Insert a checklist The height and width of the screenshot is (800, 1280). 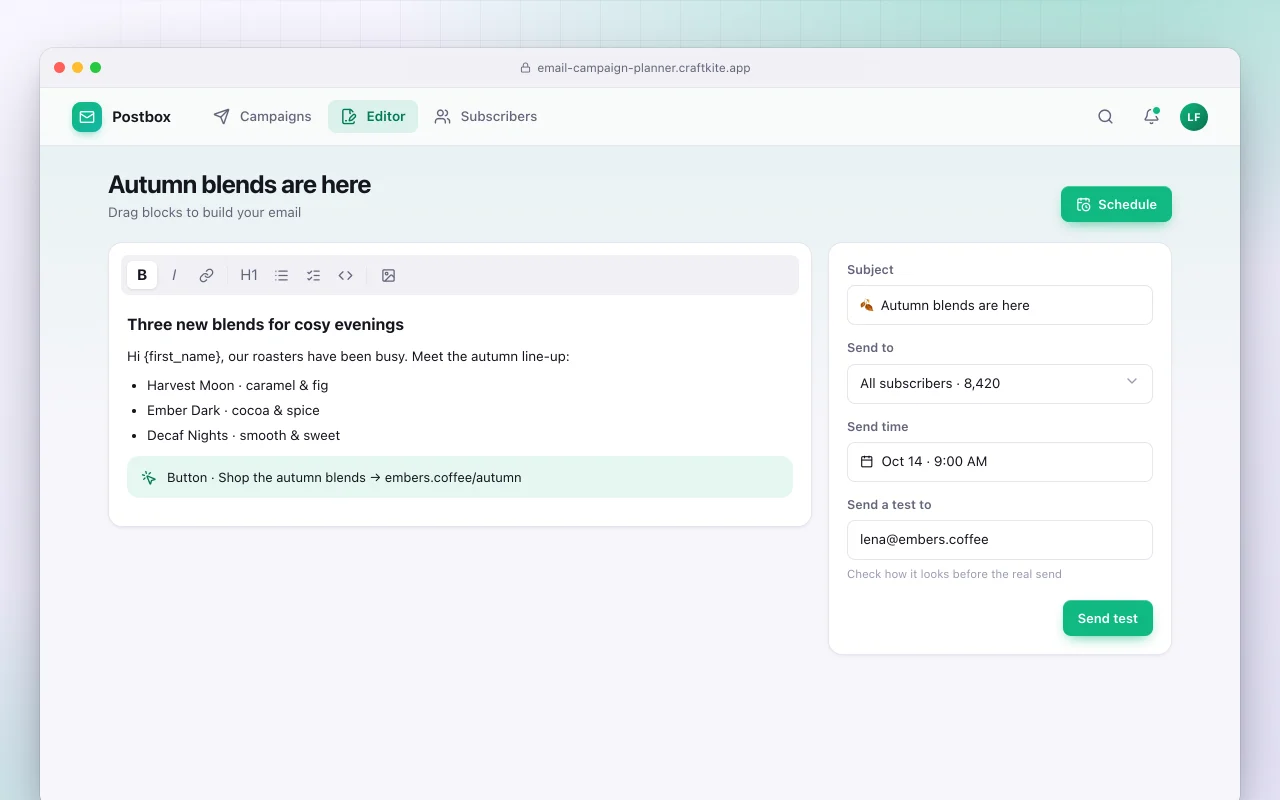(314, 275)
